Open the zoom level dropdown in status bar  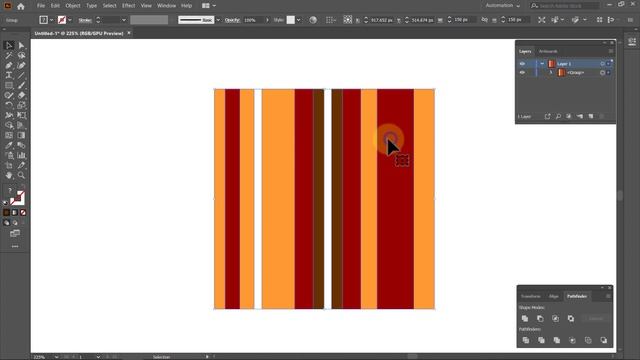[x=56, y=357]
